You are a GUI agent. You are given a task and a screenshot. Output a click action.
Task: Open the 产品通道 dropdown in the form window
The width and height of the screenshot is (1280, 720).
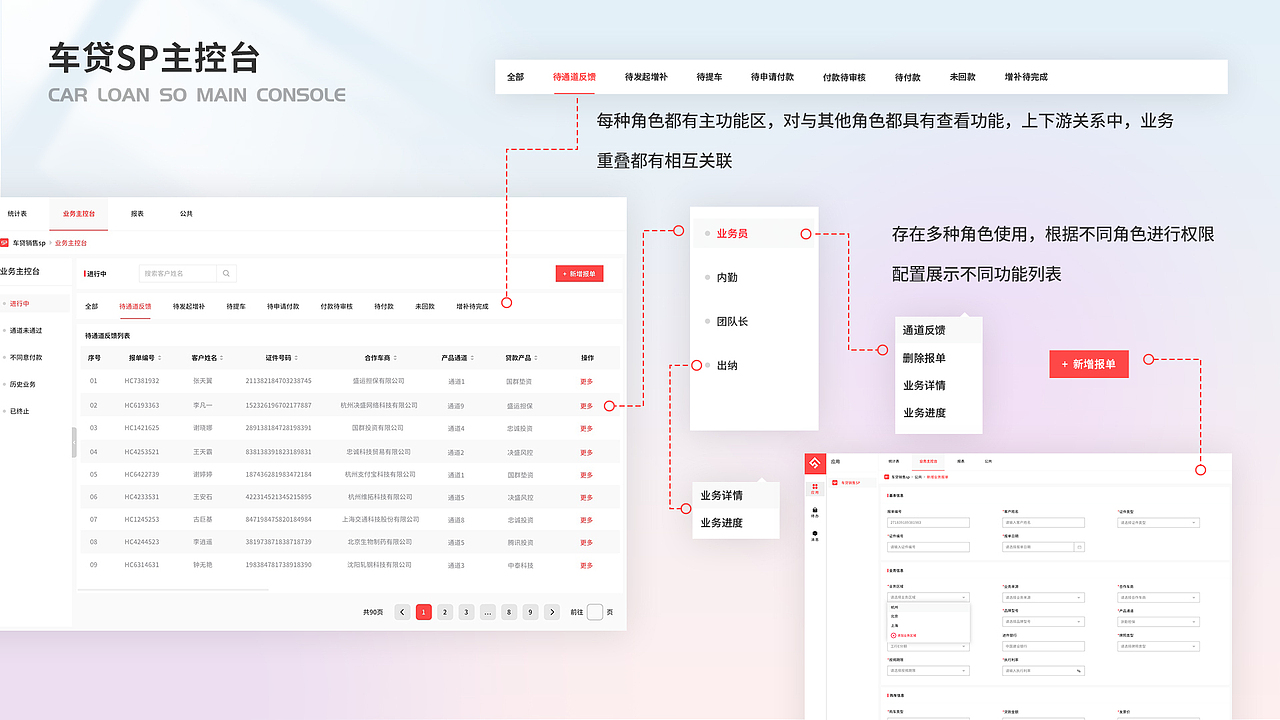[1158, 622]
